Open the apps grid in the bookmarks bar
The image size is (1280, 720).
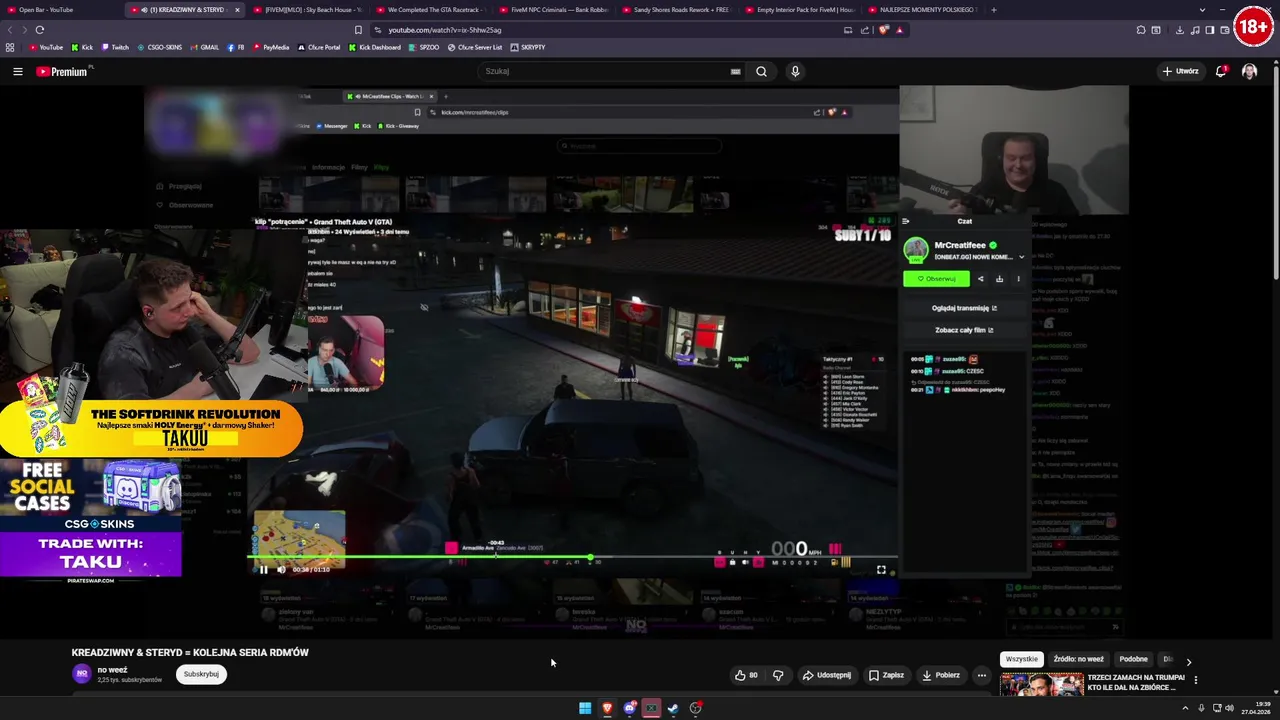coord(10,47)
